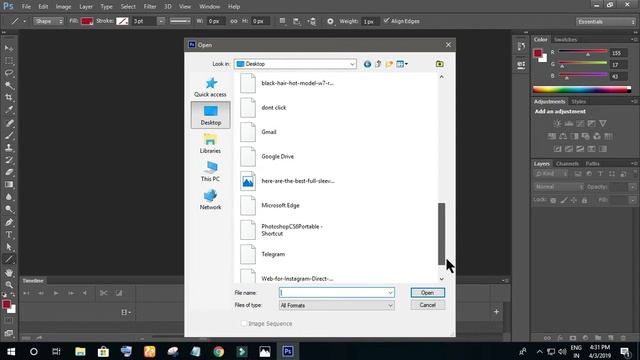The height and width of the screenshot is (360, 640).
Task: Open This PC in places bar
Action: [x=210, y=172]
